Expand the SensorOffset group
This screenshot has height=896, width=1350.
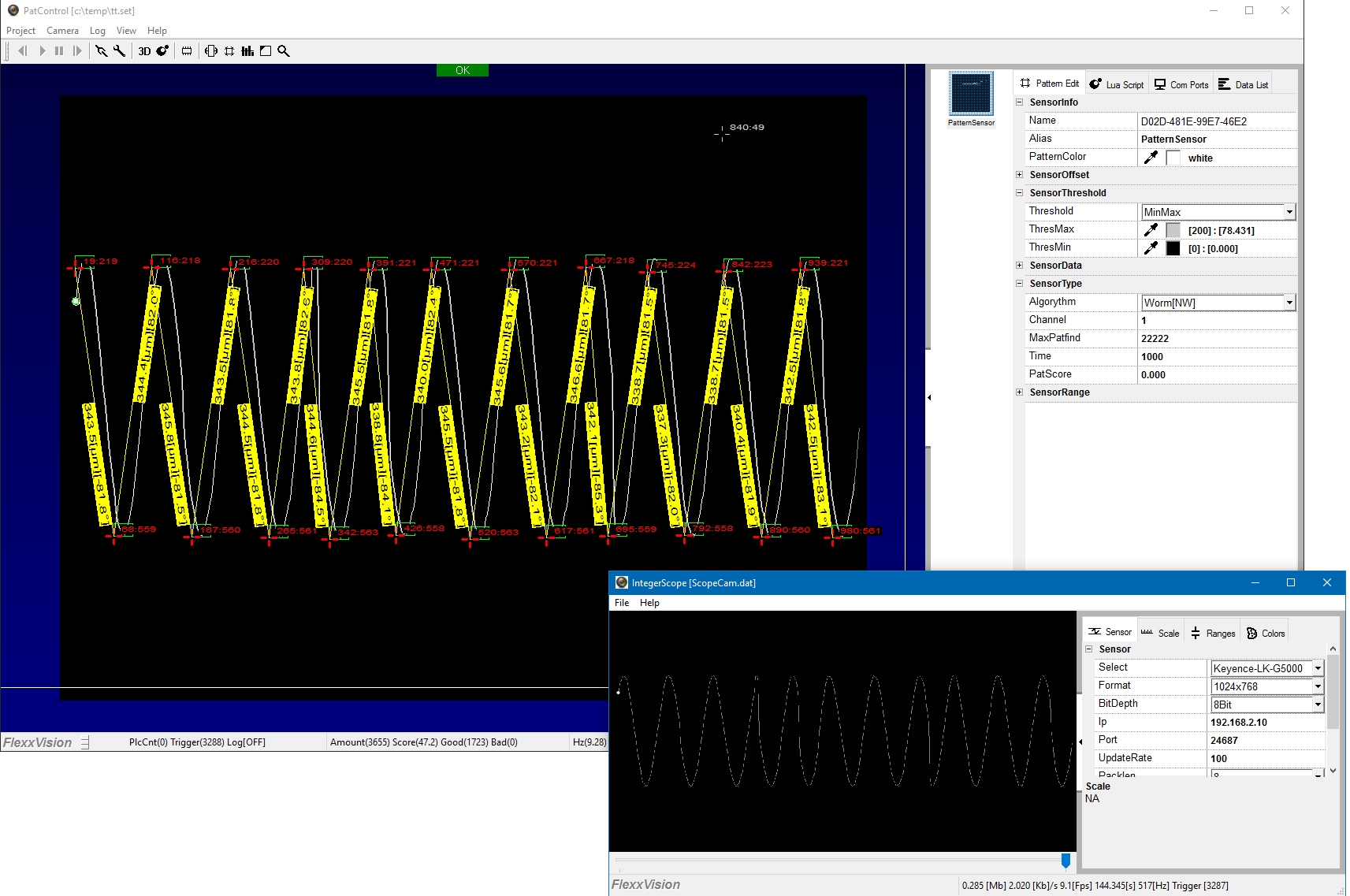point(1019,175)
